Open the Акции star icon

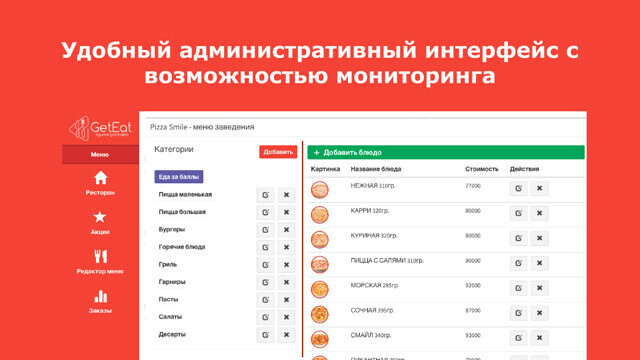coord(100,217)
